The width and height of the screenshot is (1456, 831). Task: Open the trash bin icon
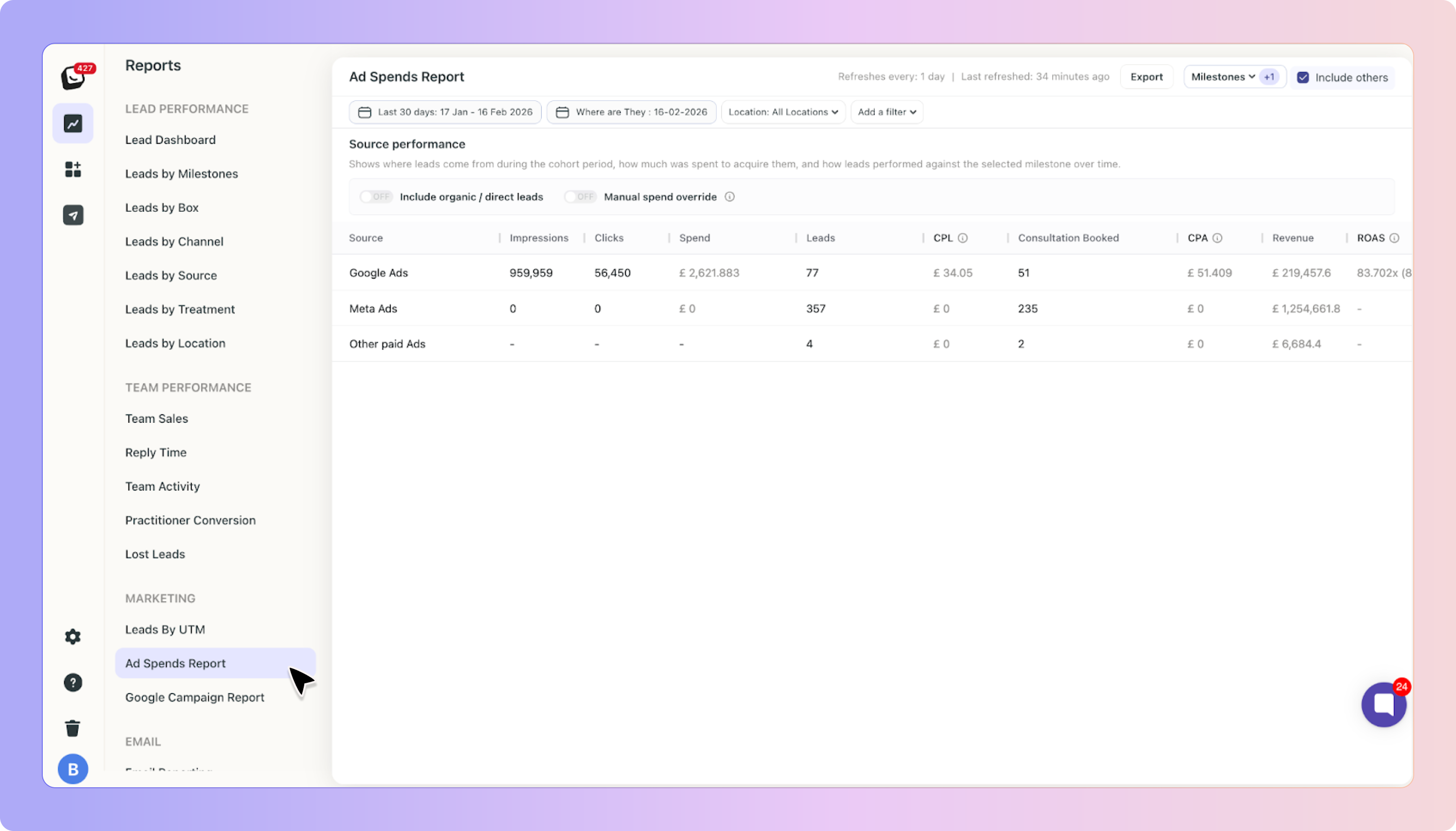click(72, 728)
